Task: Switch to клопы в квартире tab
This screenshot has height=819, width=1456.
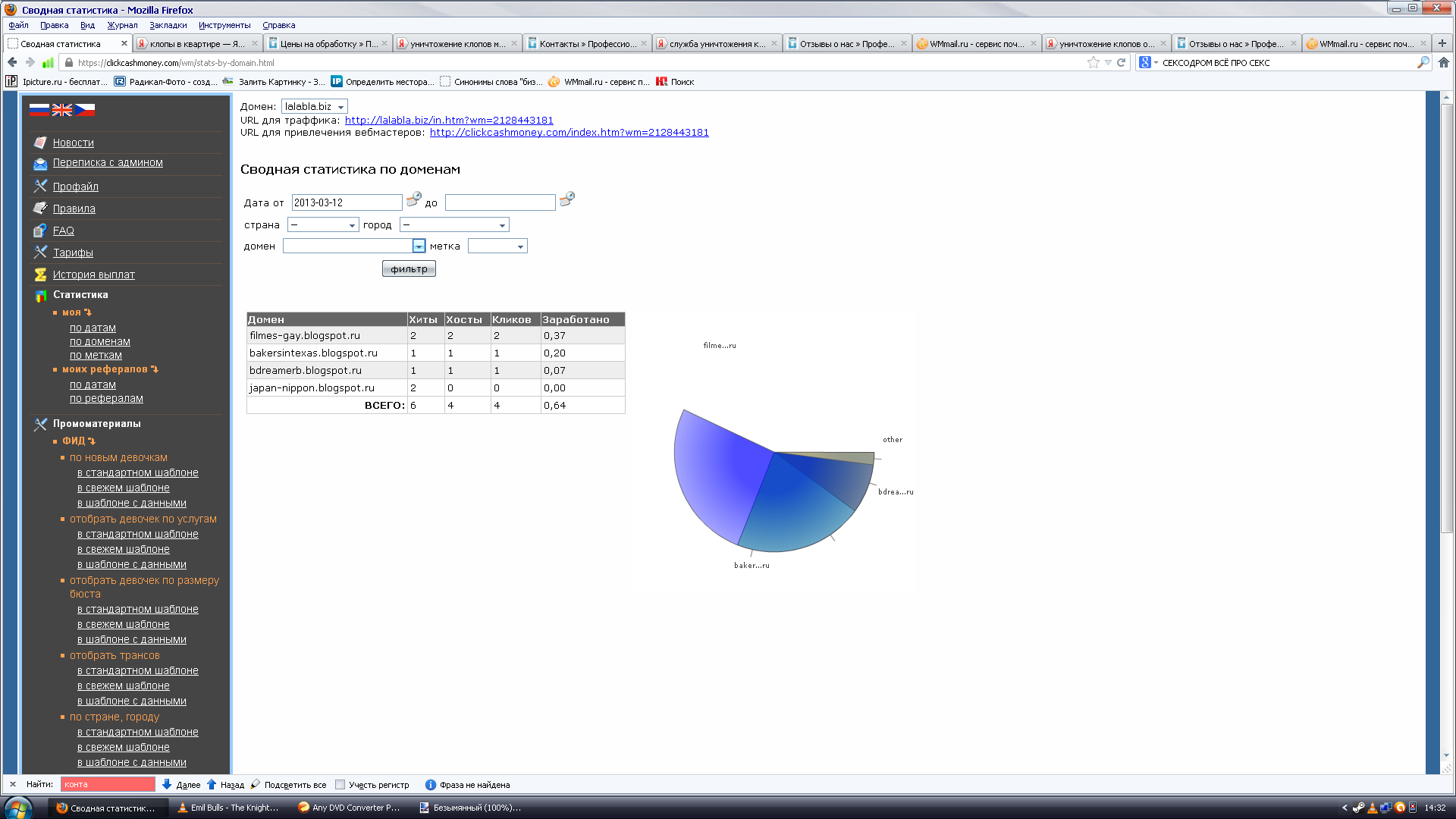Action: point(197,44)
